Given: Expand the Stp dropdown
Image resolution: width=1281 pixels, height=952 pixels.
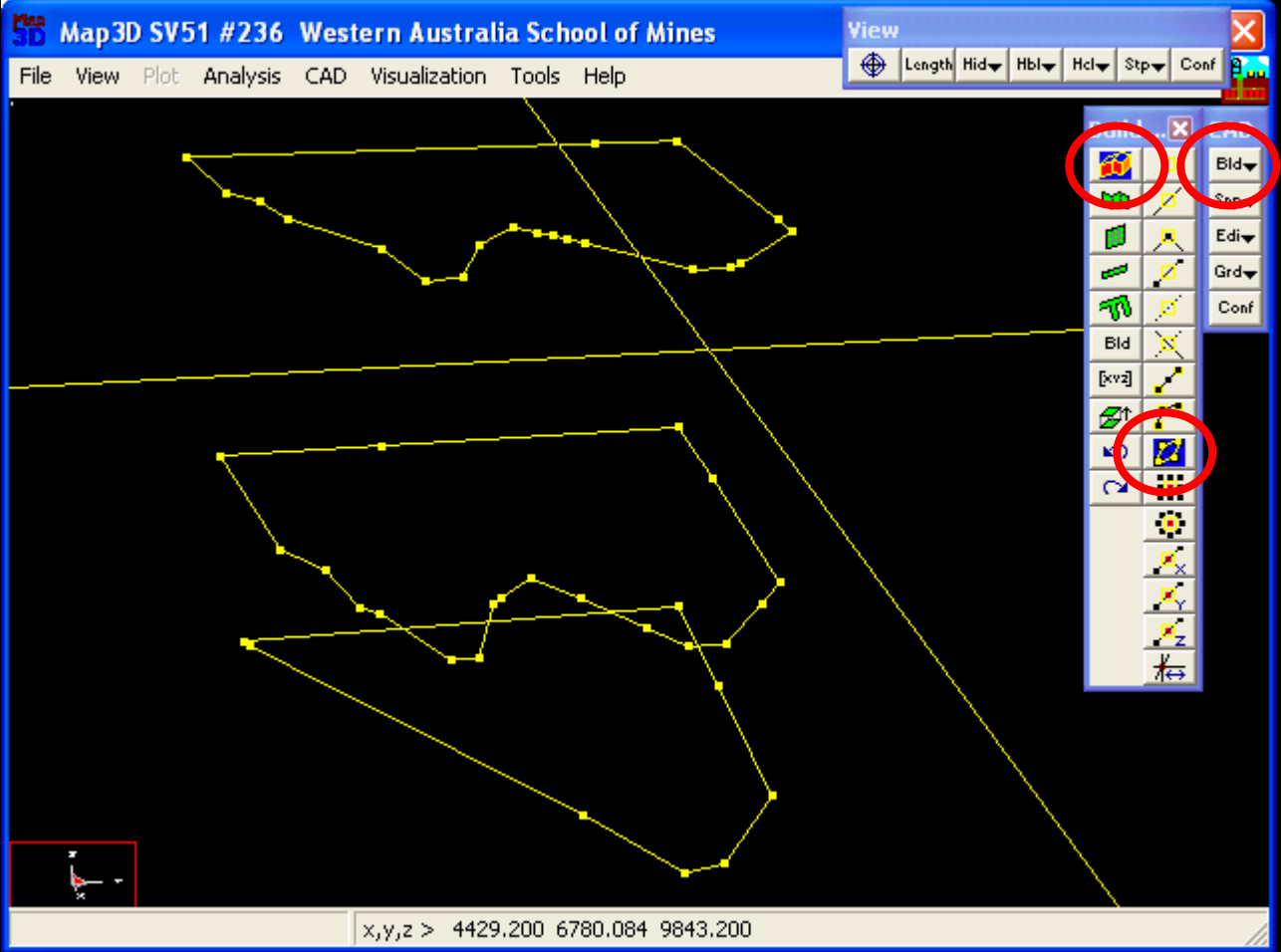Looking at the screenshot, I should coord(1144,65).
